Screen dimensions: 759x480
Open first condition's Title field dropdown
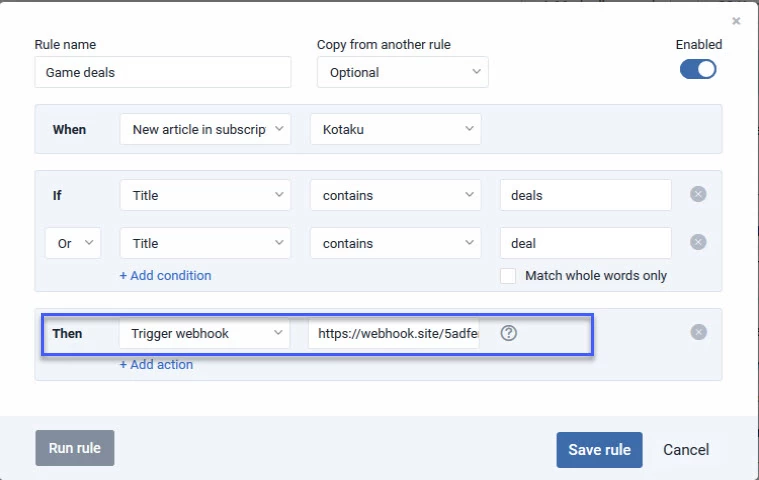pos(205,195)
